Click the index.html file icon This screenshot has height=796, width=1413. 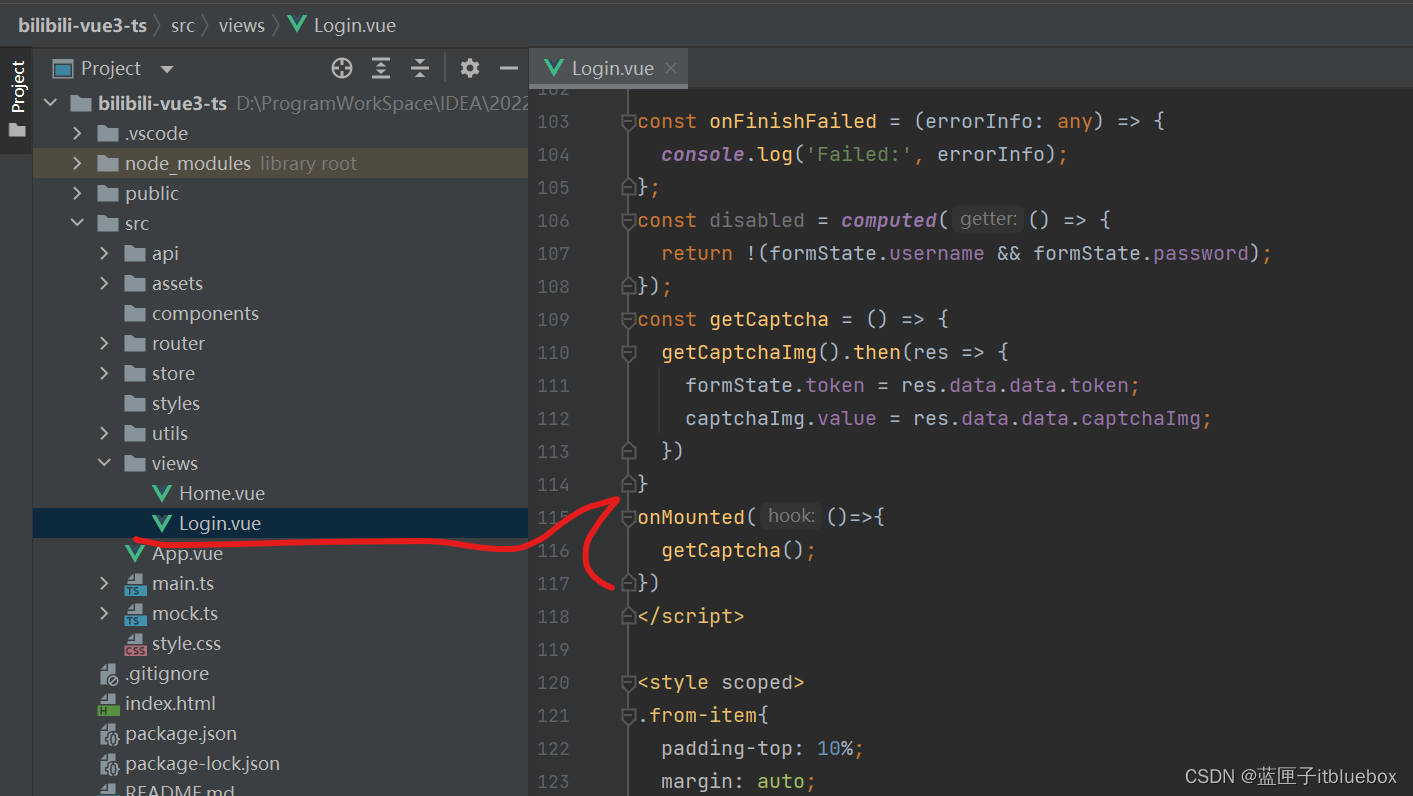tap(109, 704)
